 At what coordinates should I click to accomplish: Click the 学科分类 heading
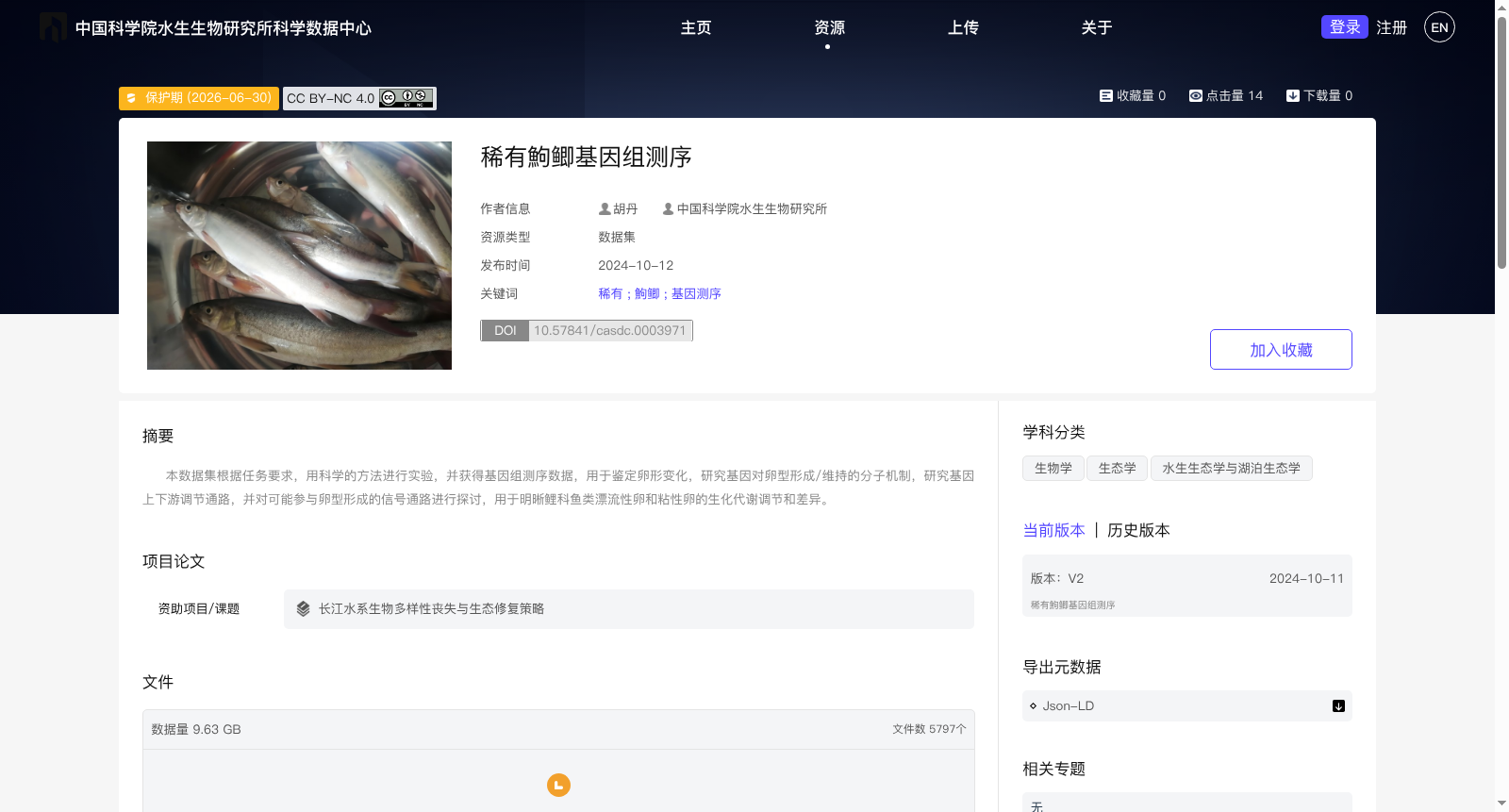click(1054, 432)
